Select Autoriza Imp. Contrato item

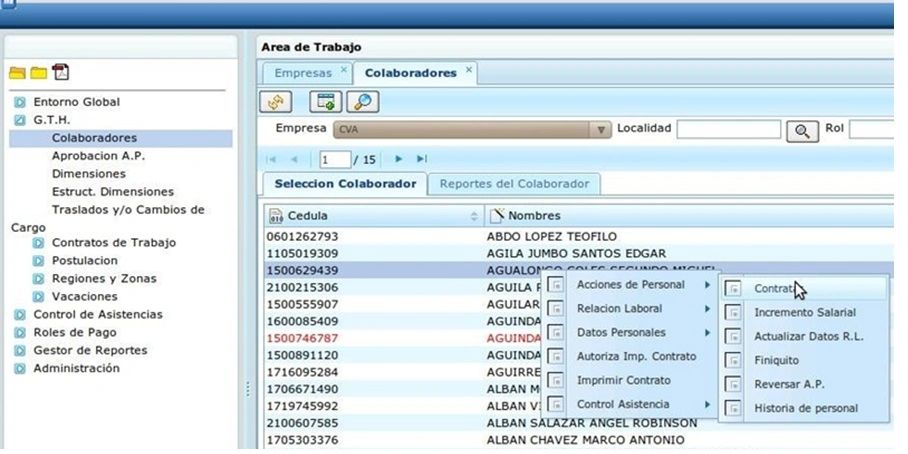coord(630,356)
